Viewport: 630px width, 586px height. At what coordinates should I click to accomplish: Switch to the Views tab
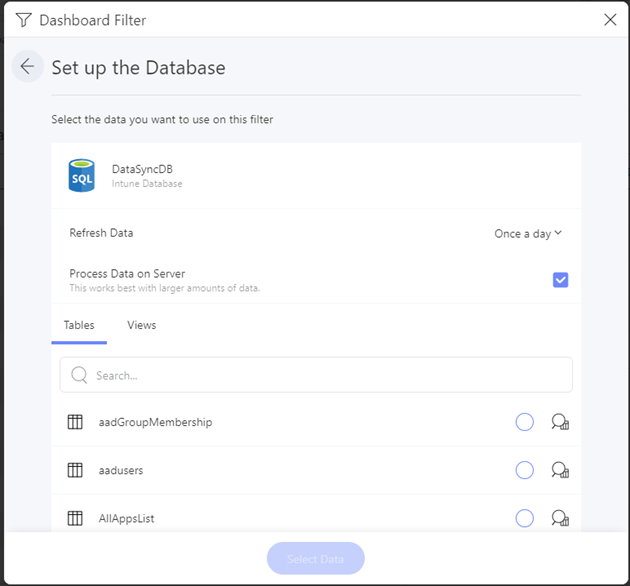coord(141,325)
